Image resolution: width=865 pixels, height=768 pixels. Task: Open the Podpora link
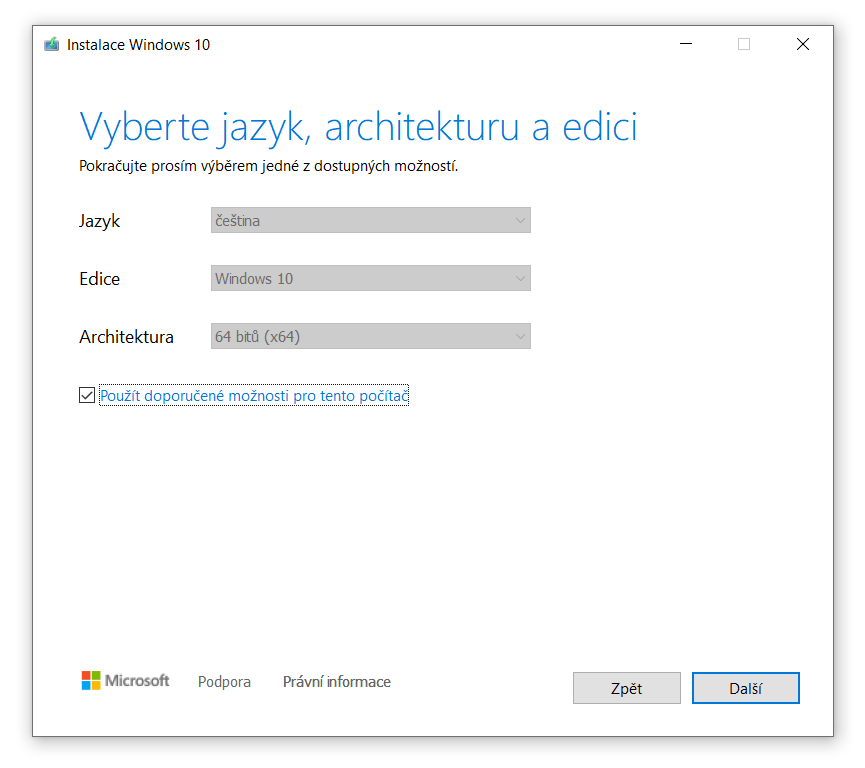tap(224, 682)
